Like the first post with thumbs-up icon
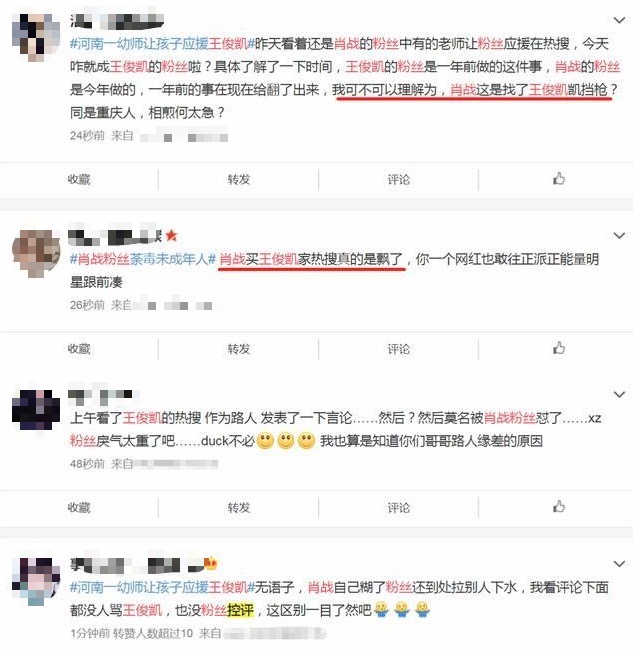 coord(559,179)
